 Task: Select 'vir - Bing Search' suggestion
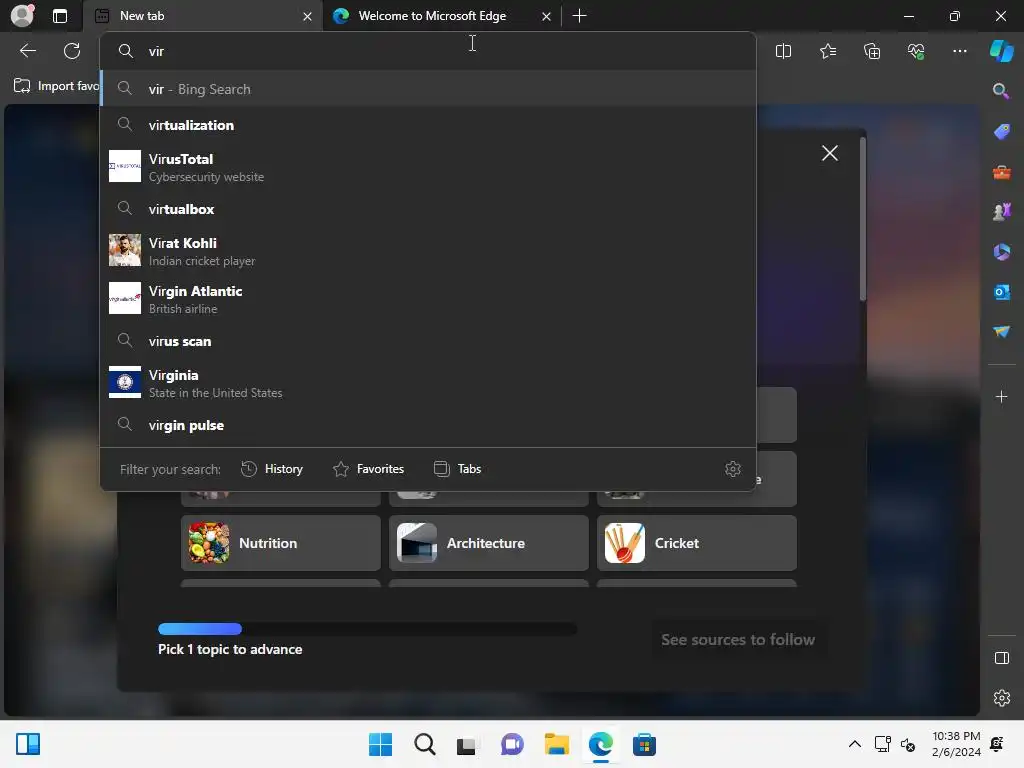(x=428, y=89)
